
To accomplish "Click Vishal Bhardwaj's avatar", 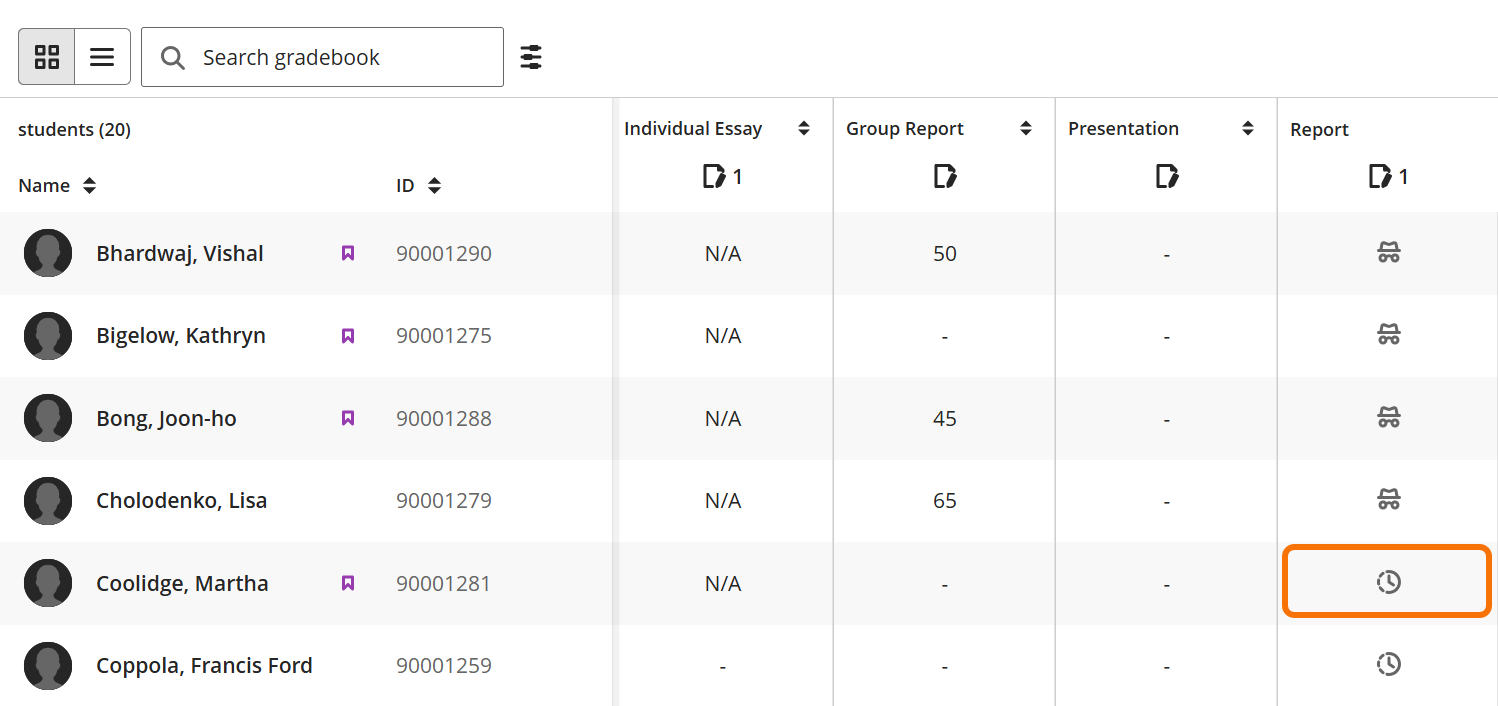I will click(x=48, y=253).
